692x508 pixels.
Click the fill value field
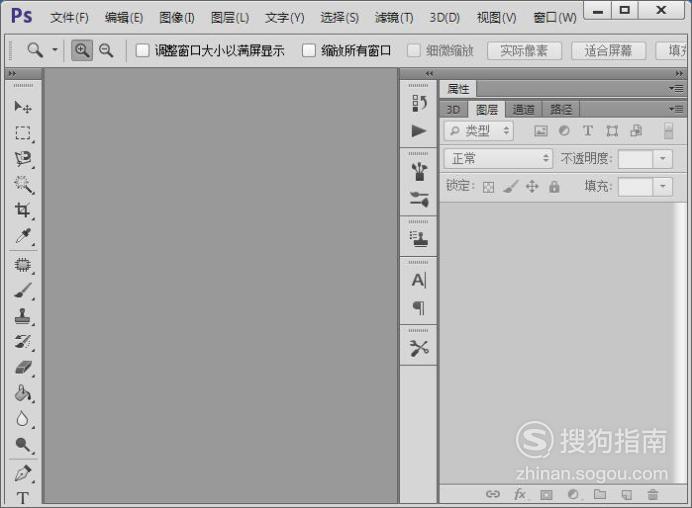tap(636, 186)
